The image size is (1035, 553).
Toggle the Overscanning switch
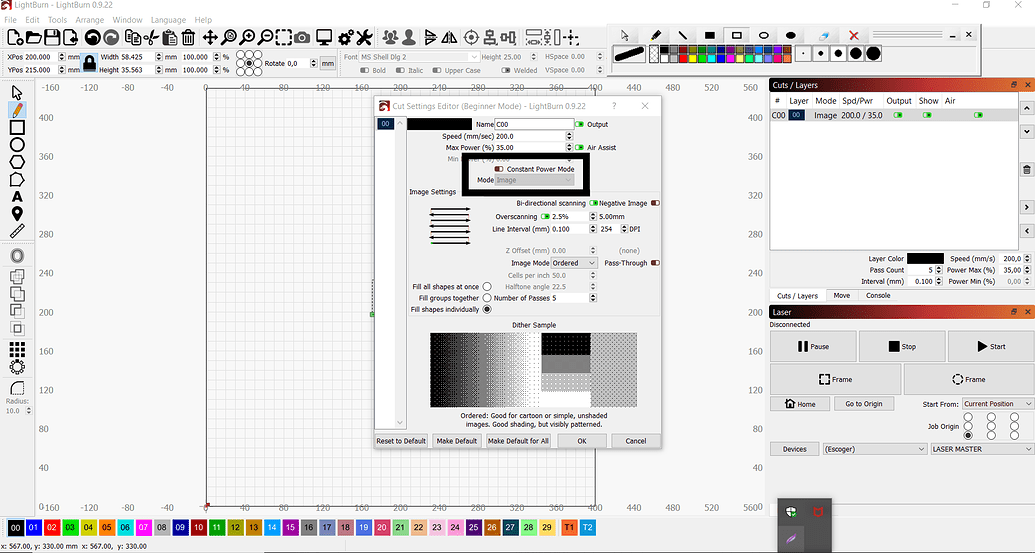[545, 216]
